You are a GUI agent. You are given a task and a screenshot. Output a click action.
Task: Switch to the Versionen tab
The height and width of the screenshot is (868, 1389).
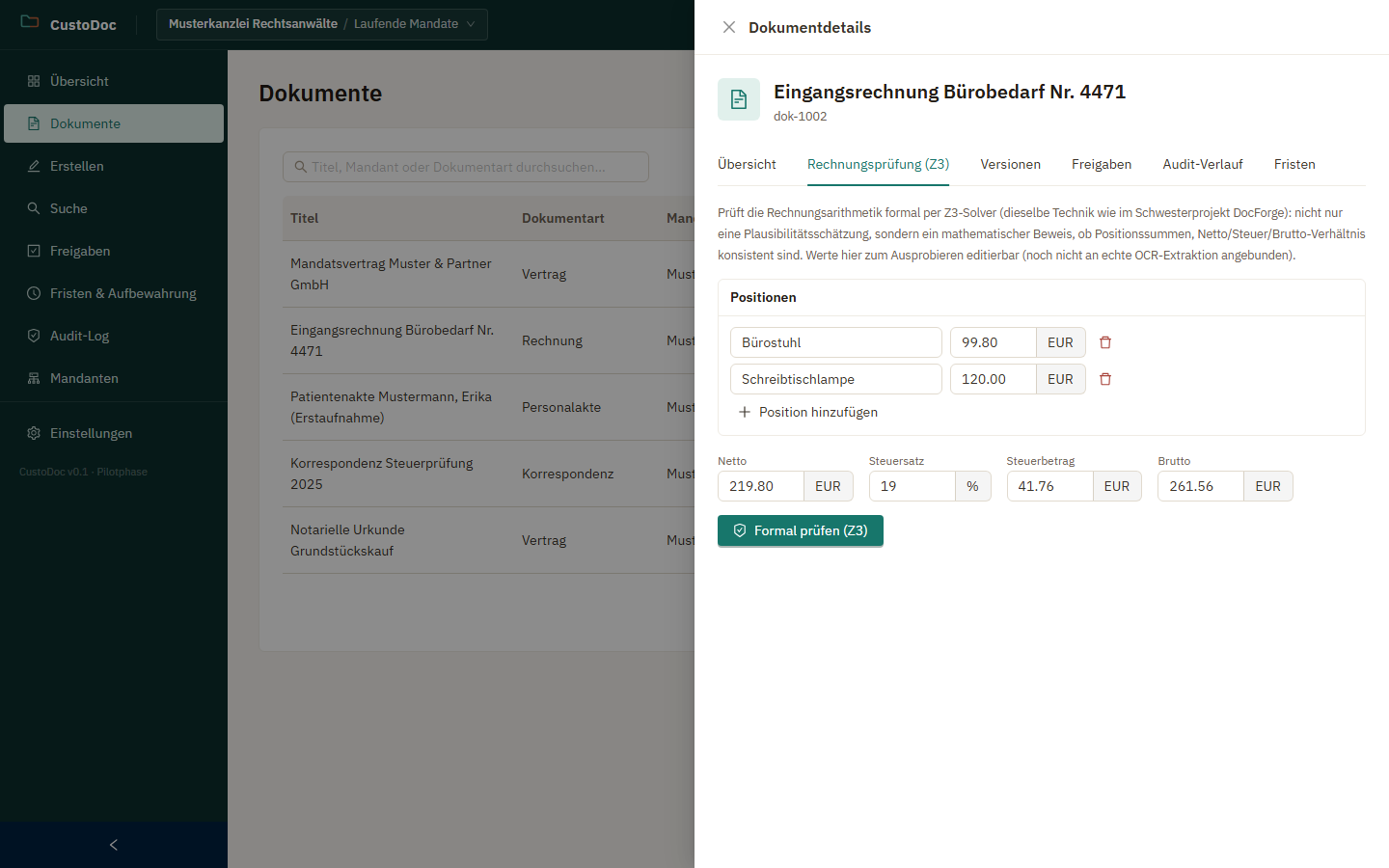[1010, 164]
